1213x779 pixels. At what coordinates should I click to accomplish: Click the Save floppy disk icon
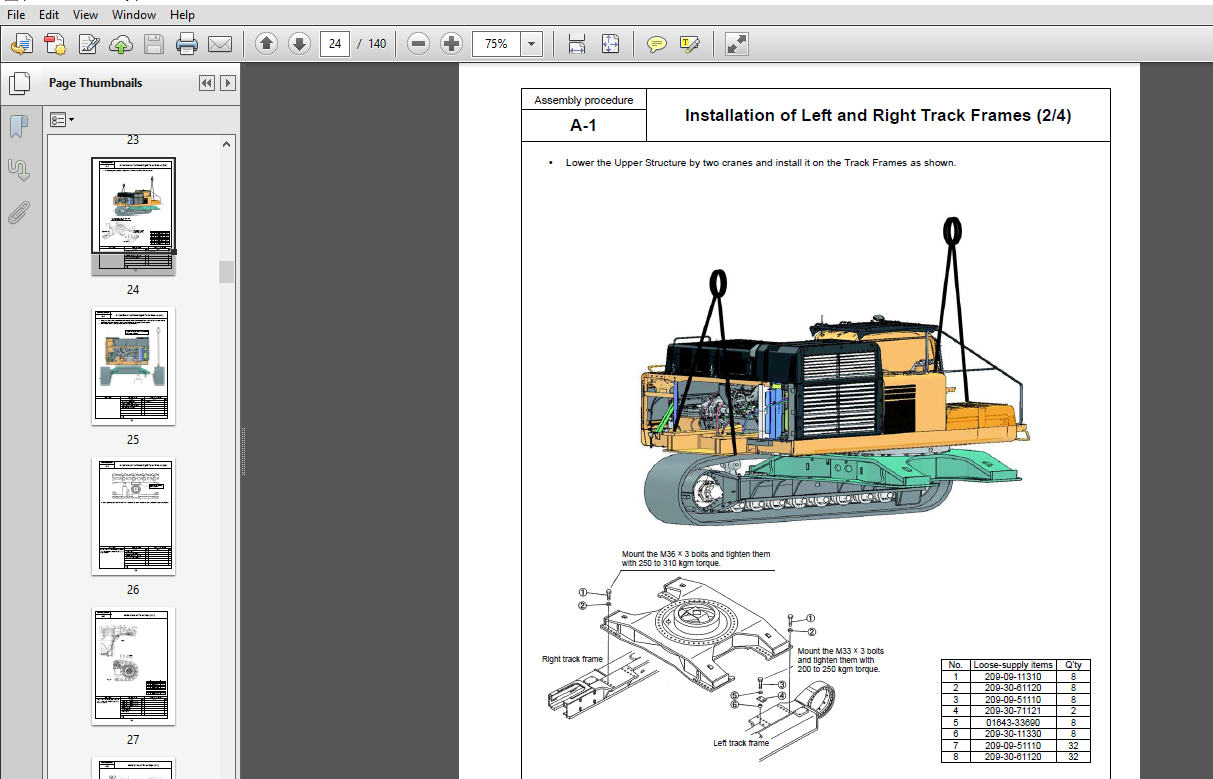coord(154,44)
